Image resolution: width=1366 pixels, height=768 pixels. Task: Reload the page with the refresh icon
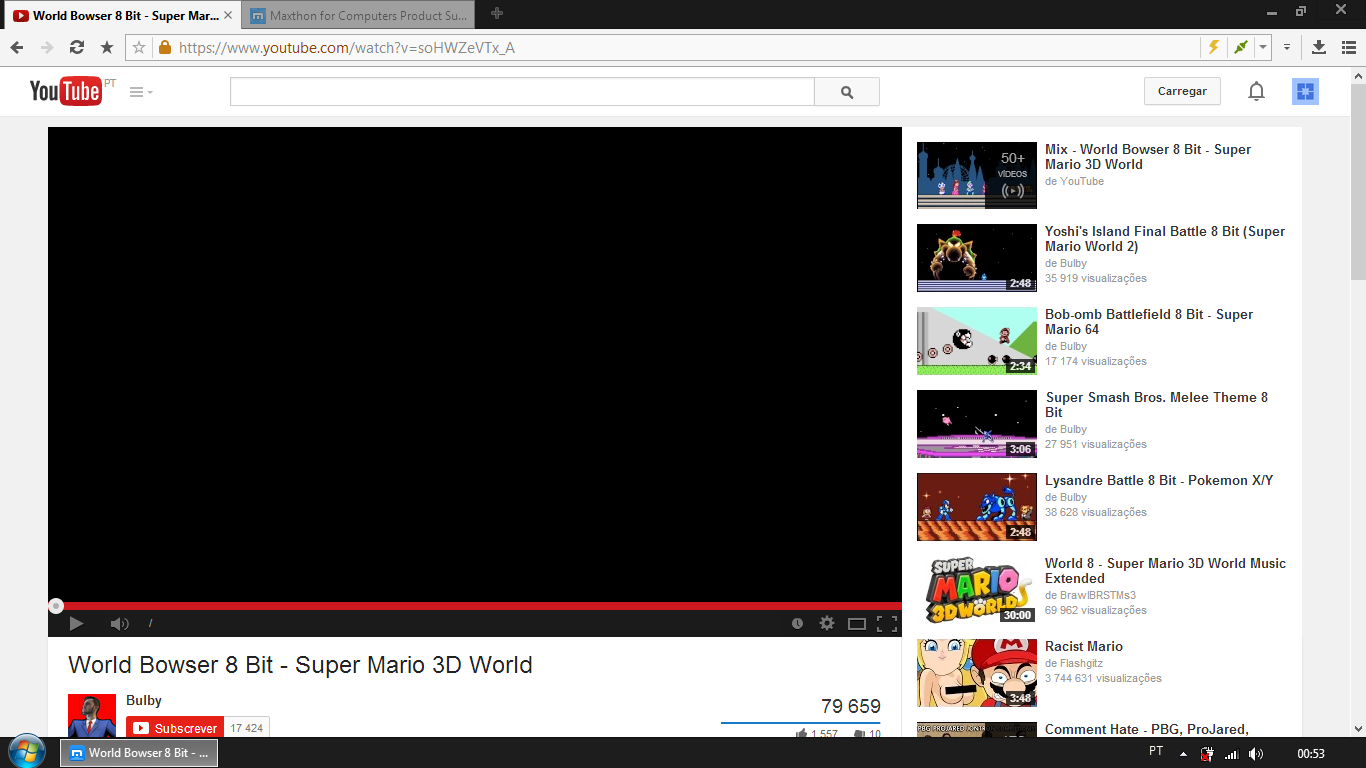click(77, 47)
